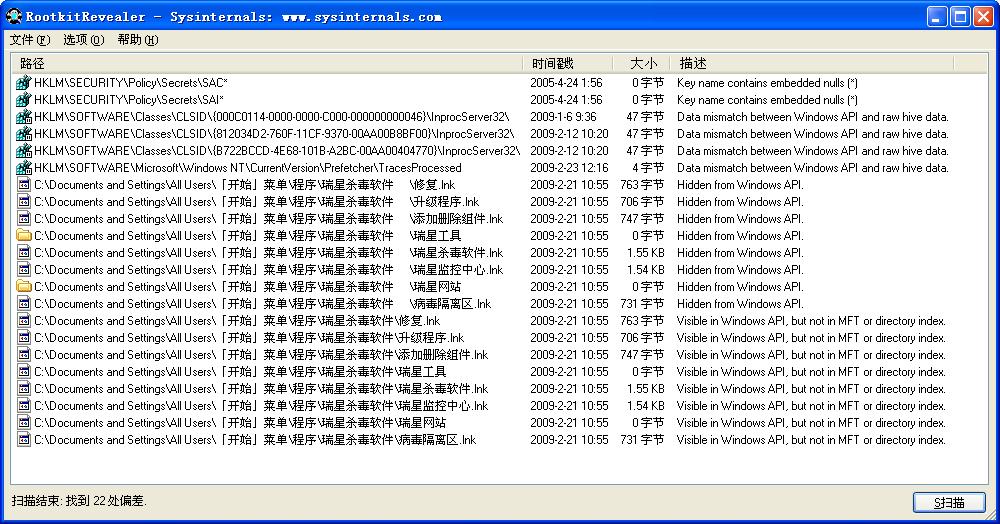Select the Prefetcher\TracesProcessed registry path
This screenshot has width=1000, height=524.
[247, 168]
